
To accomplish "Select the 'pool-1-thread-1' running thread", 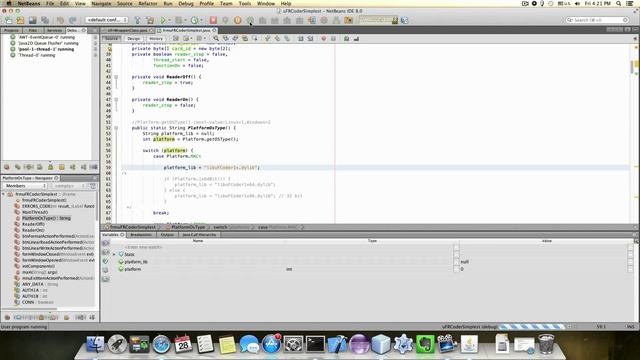I will click(x=46, y=49).
